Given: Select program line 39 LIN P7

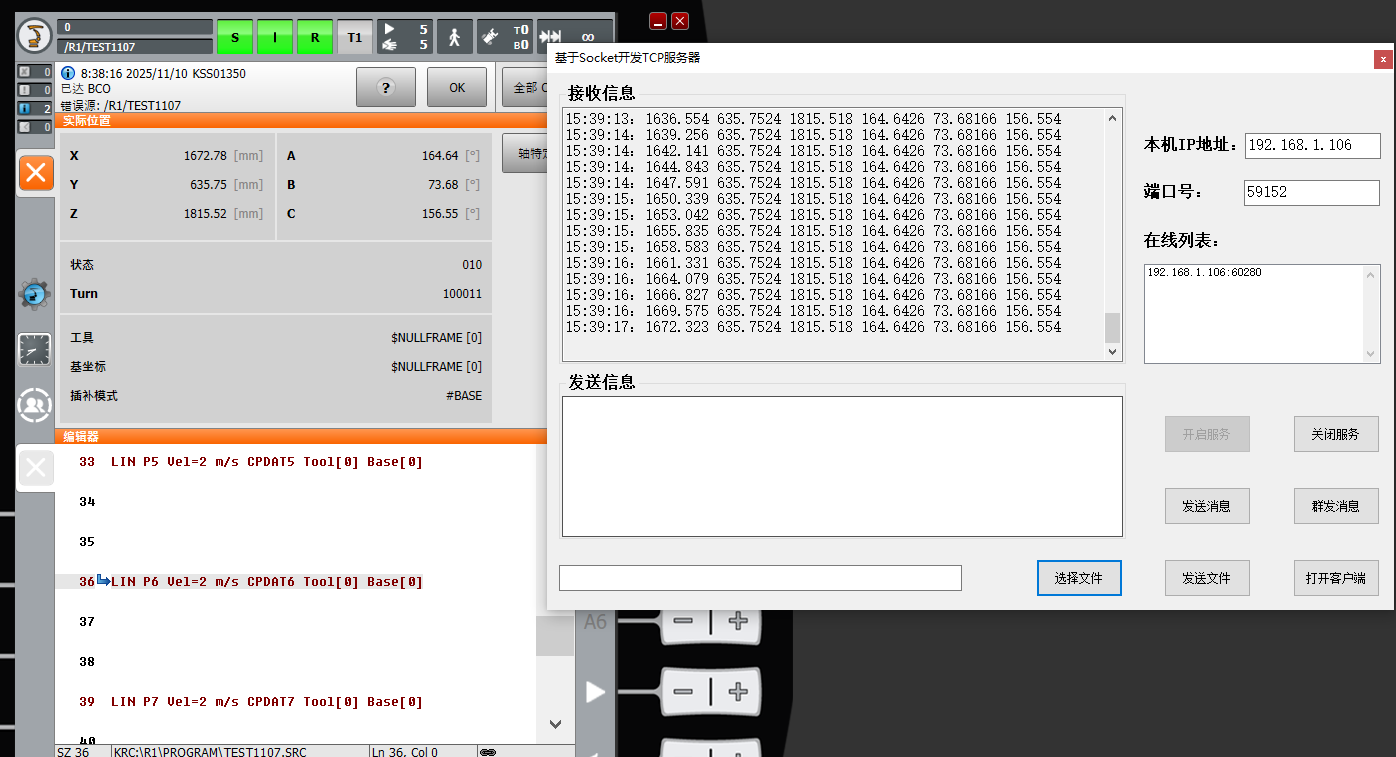Looking at the screenshot, I should pos(267,702).
